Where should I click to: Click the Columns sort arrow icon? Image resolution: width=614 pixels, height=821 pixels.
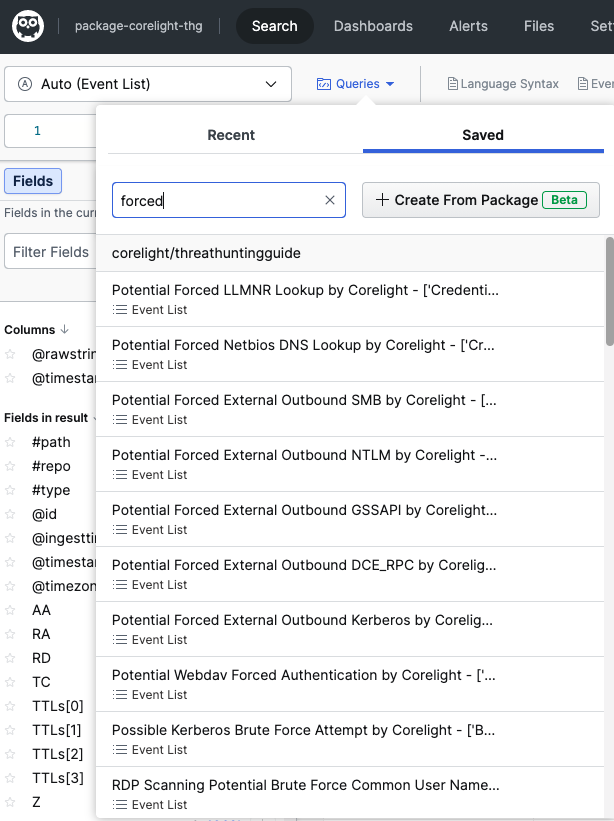(64, 329)
